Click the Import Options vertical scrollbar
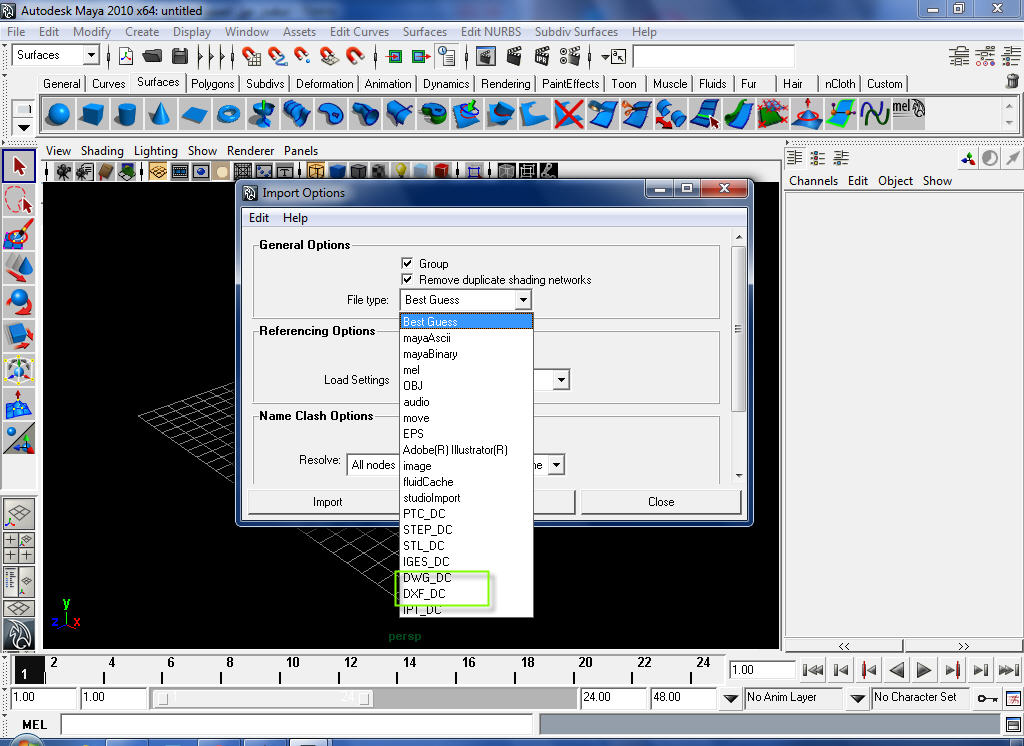 pyautogui.click(x=739, y=329)
